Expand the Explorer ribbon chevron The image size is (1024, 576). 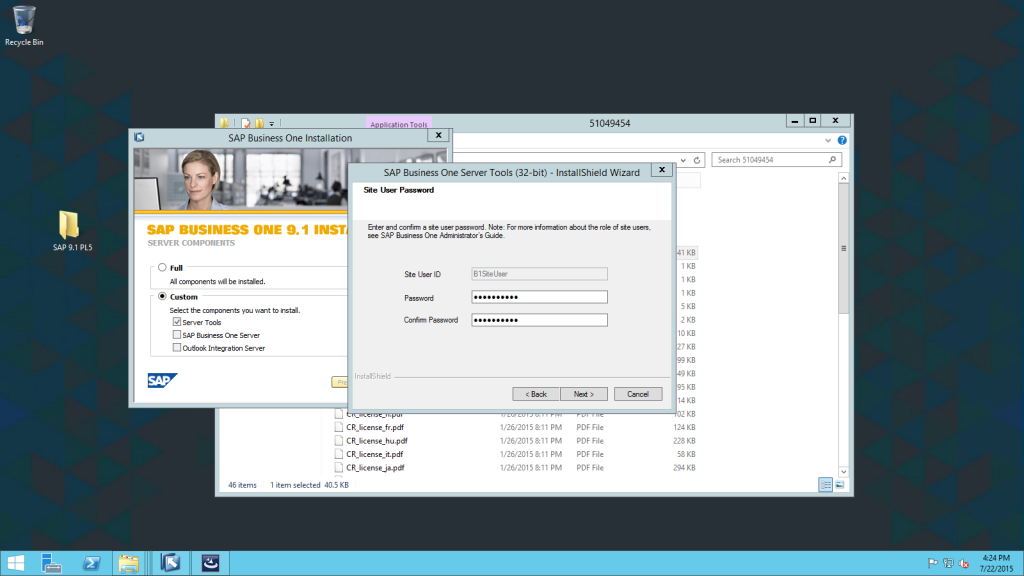pos(828,140)
